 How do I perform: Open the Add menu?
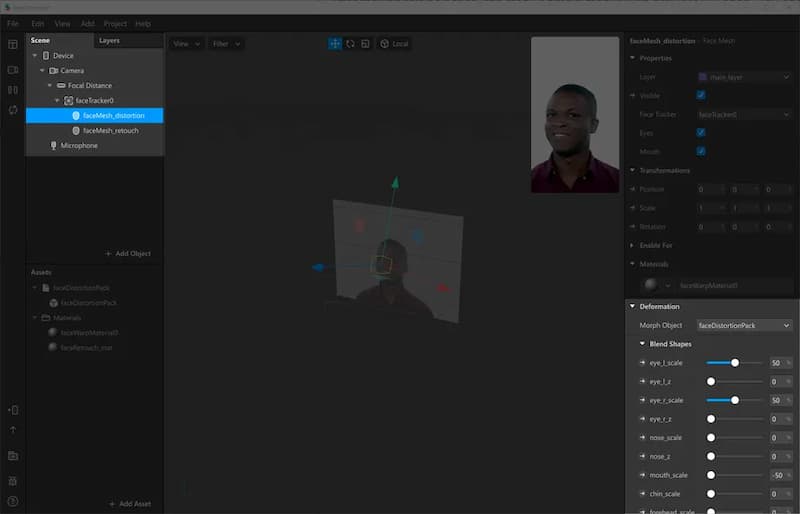click(x=88, y=23)
